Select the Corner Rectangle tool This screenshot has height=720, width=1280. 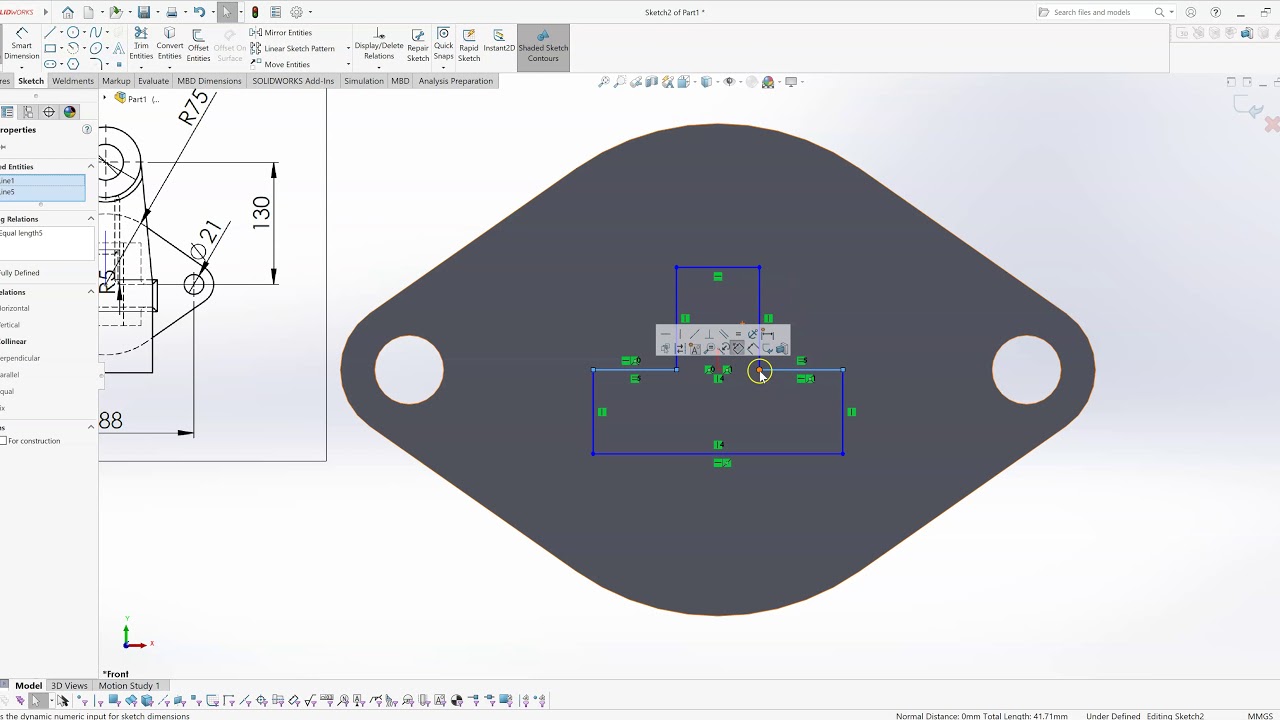point(50,48)
